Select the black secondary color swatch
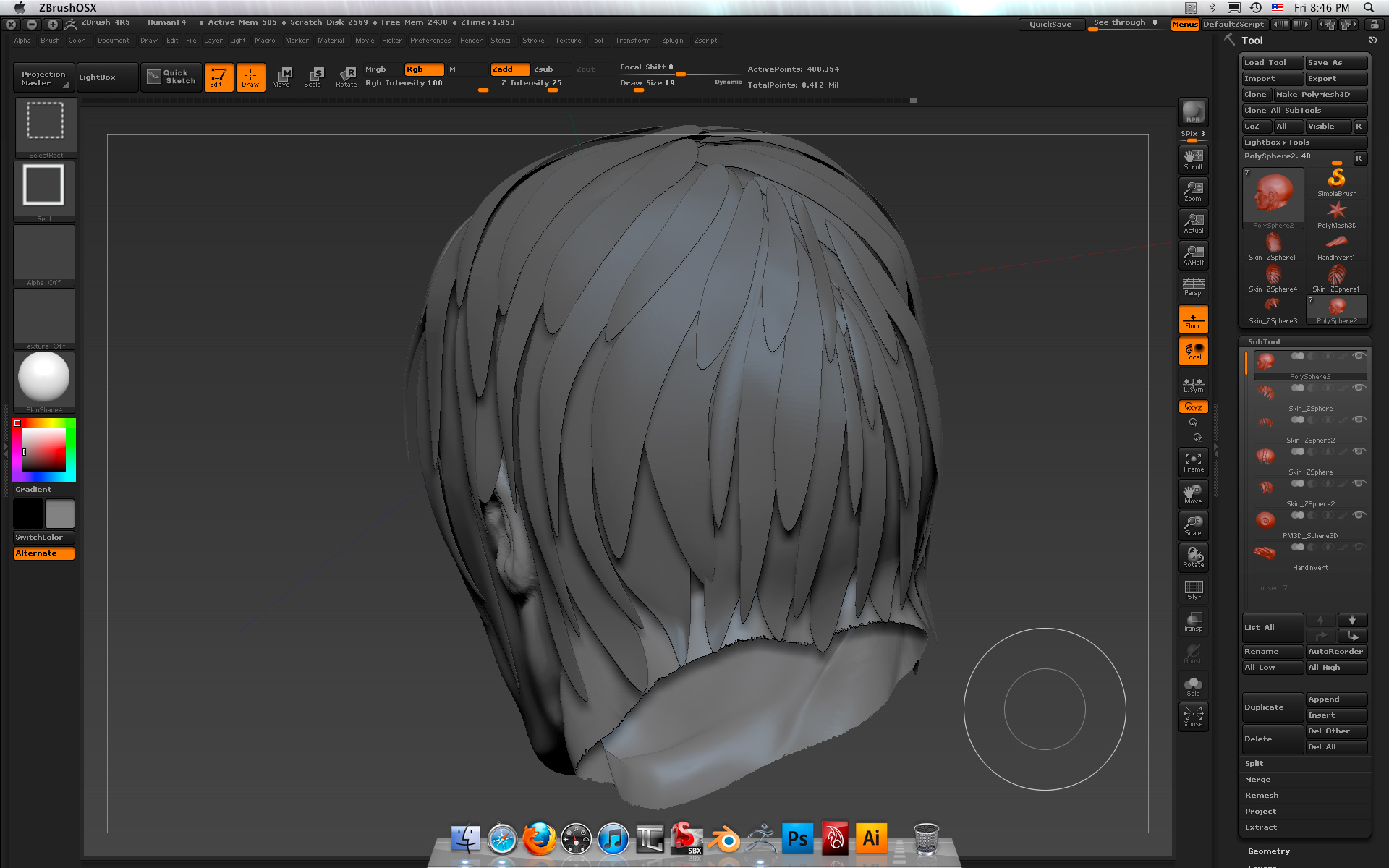The width and height of the screenshot is (1389, 868). click(x=28, y=514)
